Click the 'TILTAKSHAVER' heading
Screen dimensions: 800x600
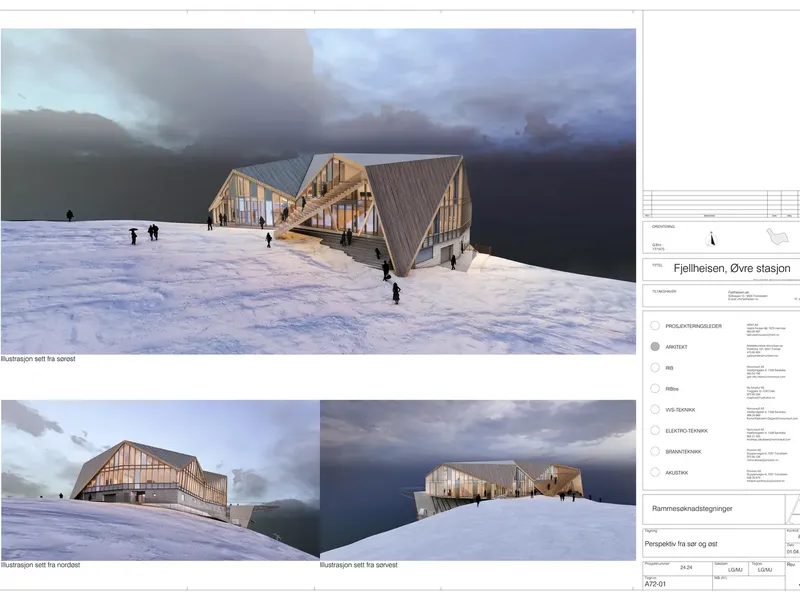point(664,291)
